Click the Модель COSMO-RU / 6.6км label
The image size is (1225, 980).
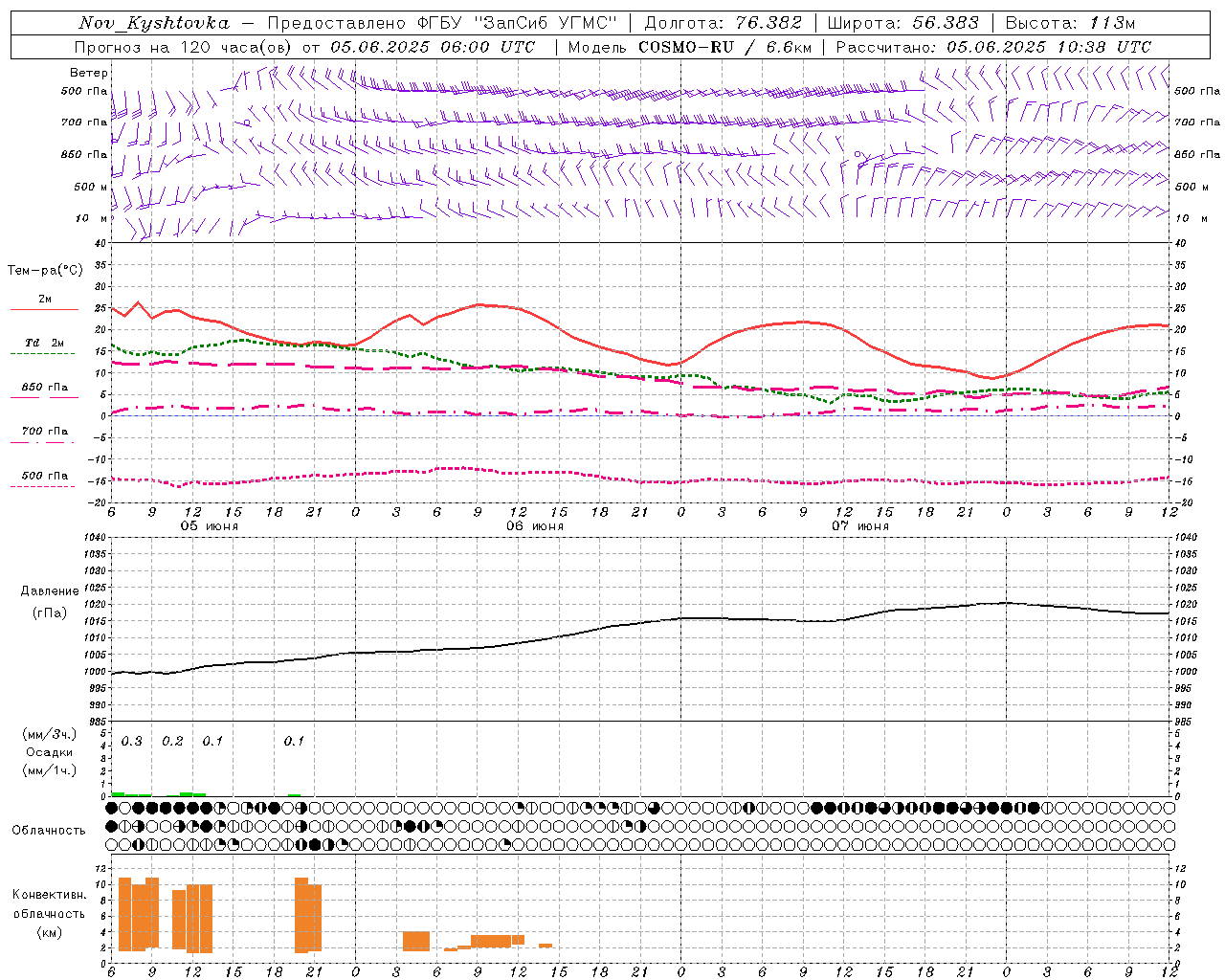688,47
